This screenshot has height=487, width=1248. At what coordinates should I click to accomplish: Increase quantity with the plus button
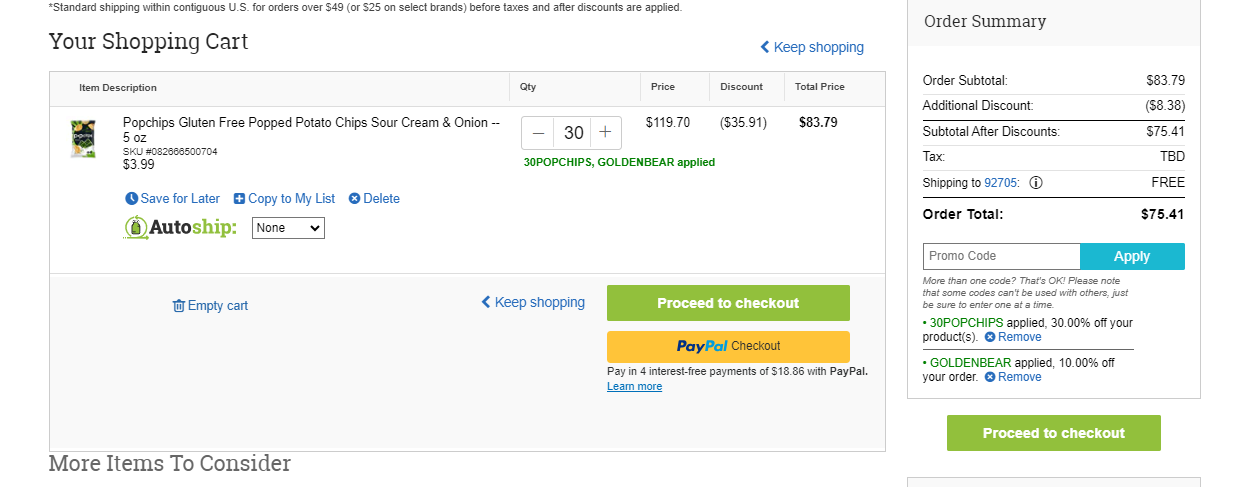click(x=605, y=133)
